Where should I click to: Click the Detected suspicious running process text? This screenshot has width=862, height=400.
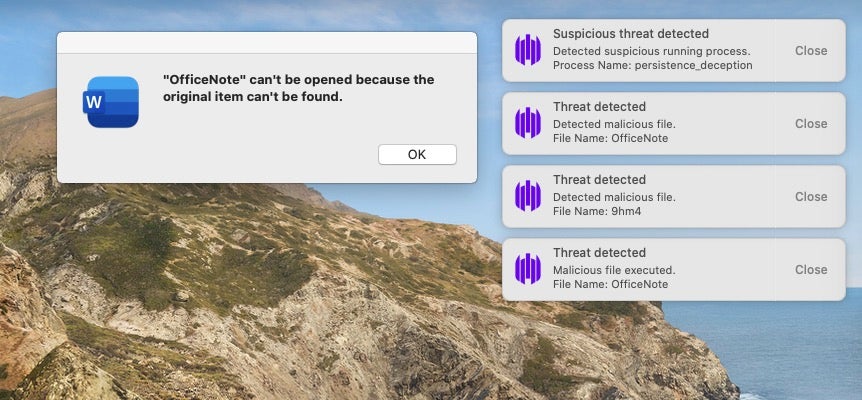pos(651,50)
